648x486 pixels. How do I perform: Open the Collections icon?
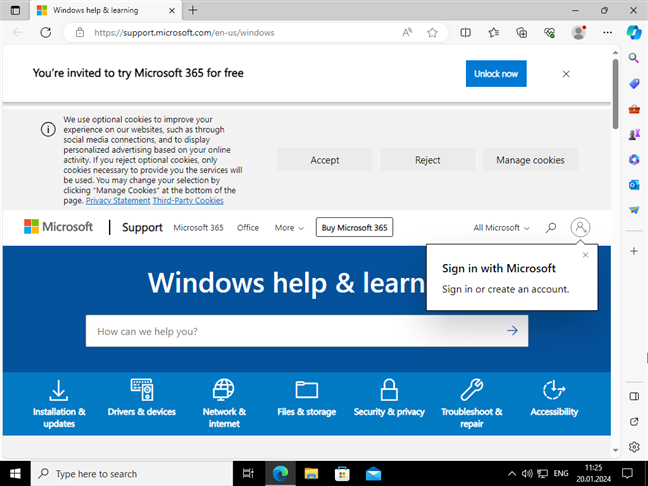tap(522, 33)
